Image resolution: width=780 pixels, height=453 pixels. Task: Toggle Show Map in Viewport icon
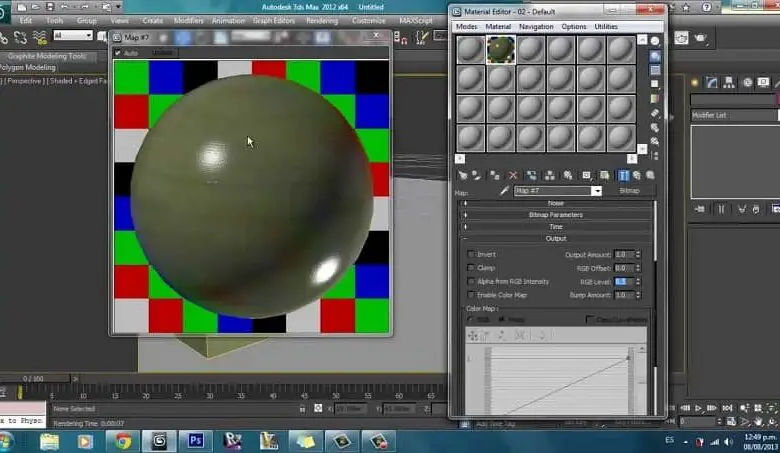click(x=604, y=175)
